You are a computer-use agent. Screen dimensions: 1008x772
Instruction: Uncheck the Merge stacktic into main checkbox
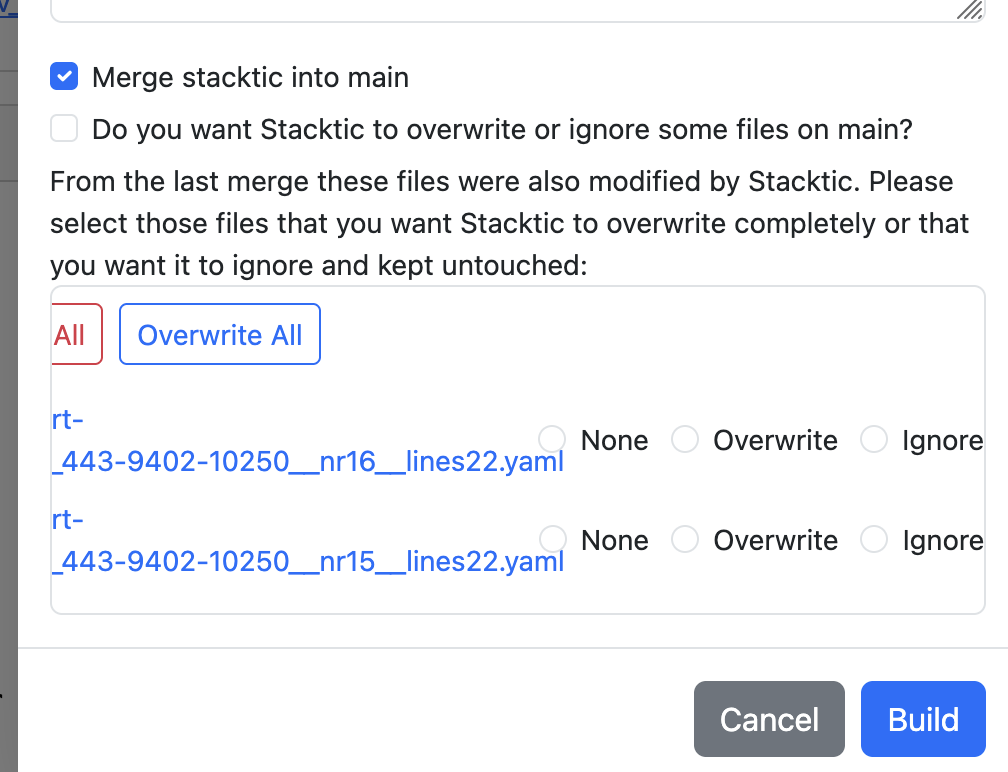tap(64, 77)
